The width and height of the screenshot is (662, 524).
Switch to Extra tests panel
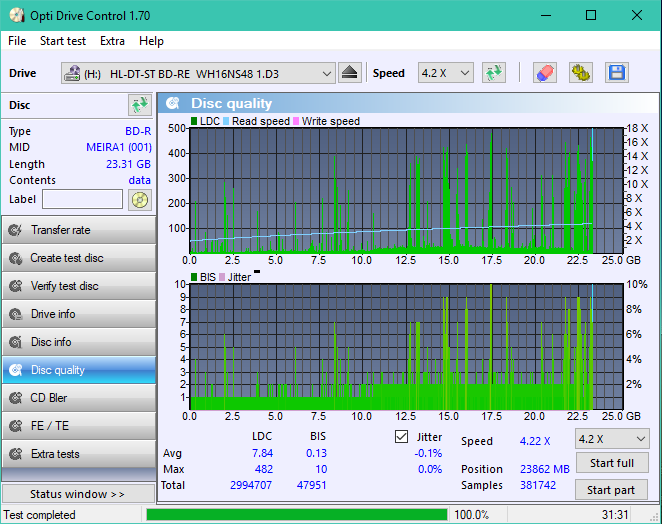[x=79, y=454]
